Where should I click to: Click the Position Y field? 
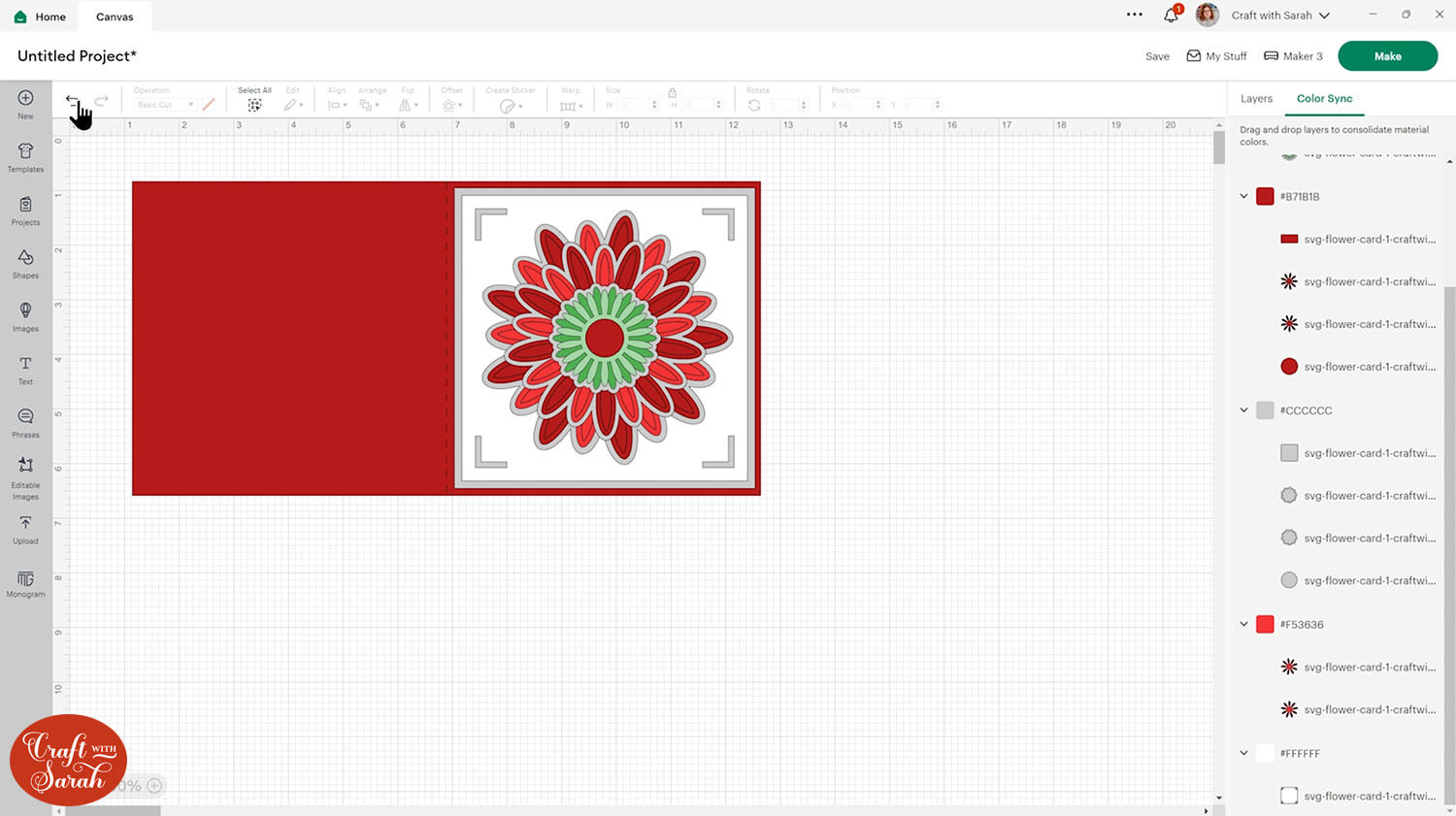[920, 105]
